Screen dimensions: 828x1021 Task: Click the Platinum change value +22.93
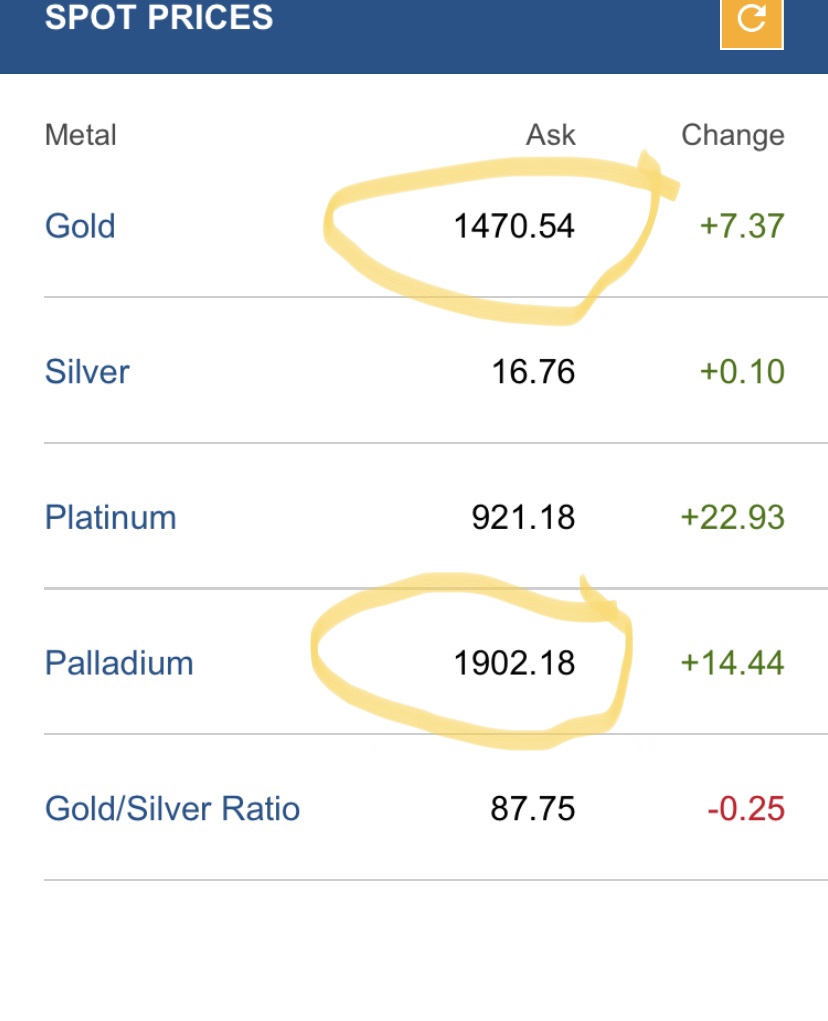pyautogui.click(x=732, y=518)
